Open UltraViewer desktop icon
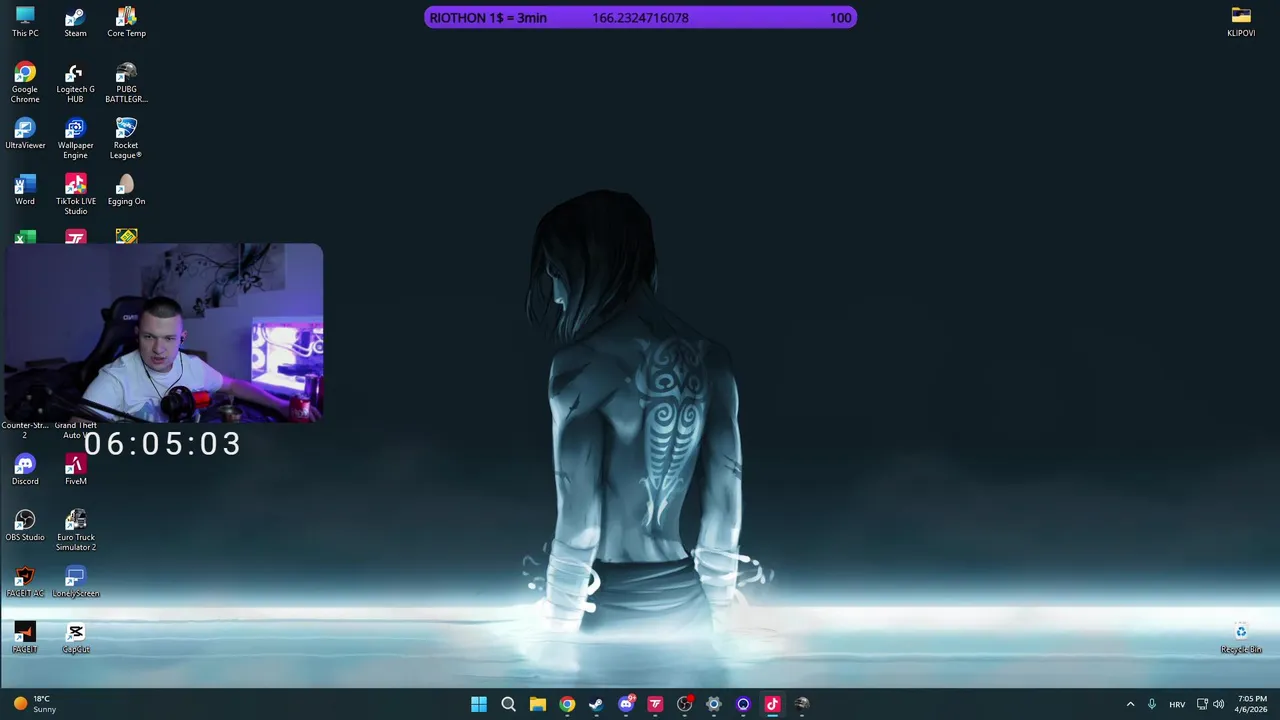The width and height of the screenshot is (1280, 720). coord(25,133)
